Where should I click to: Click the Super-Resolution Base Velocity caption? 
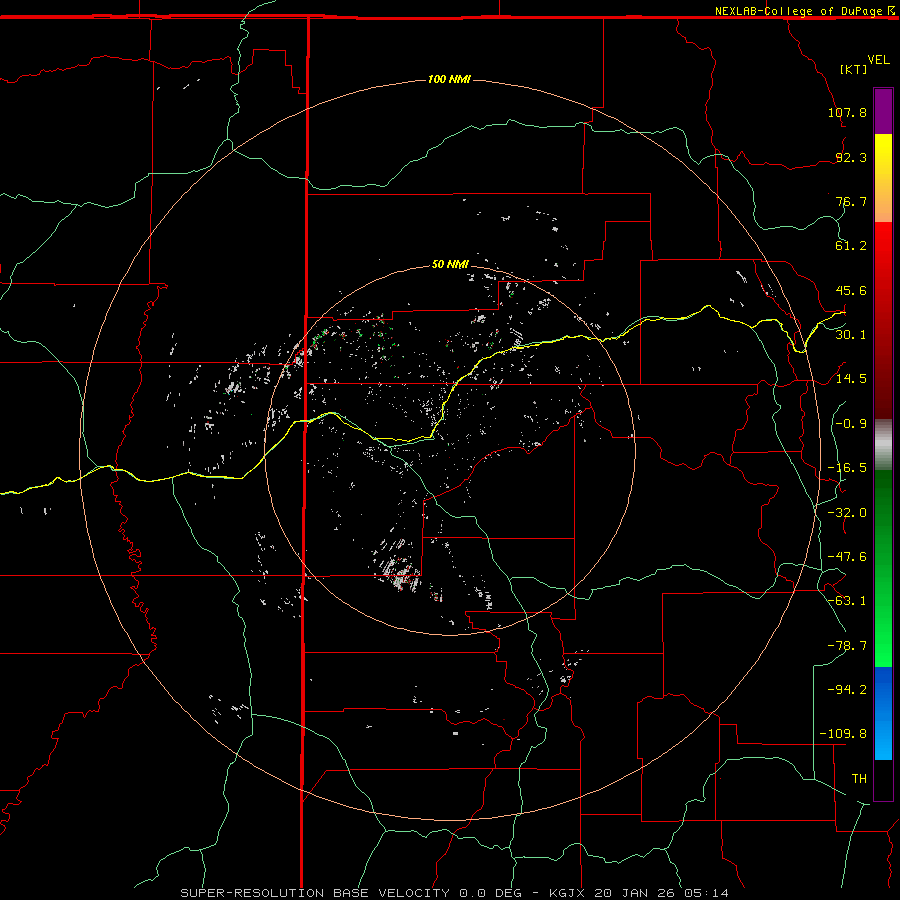[x=455, y=893]
